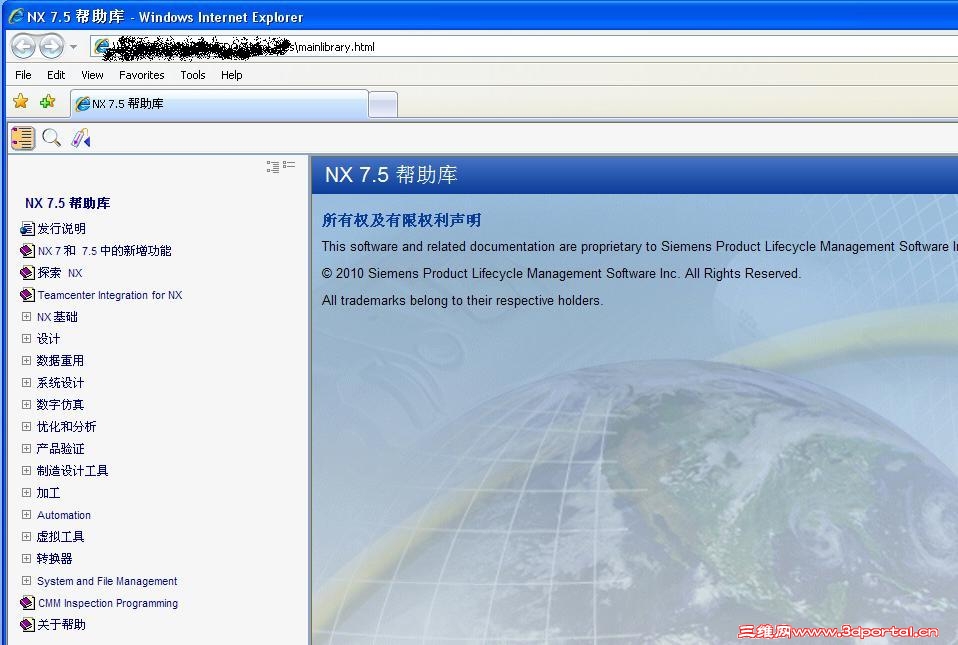Select 产品验证 tree item text

60,448
